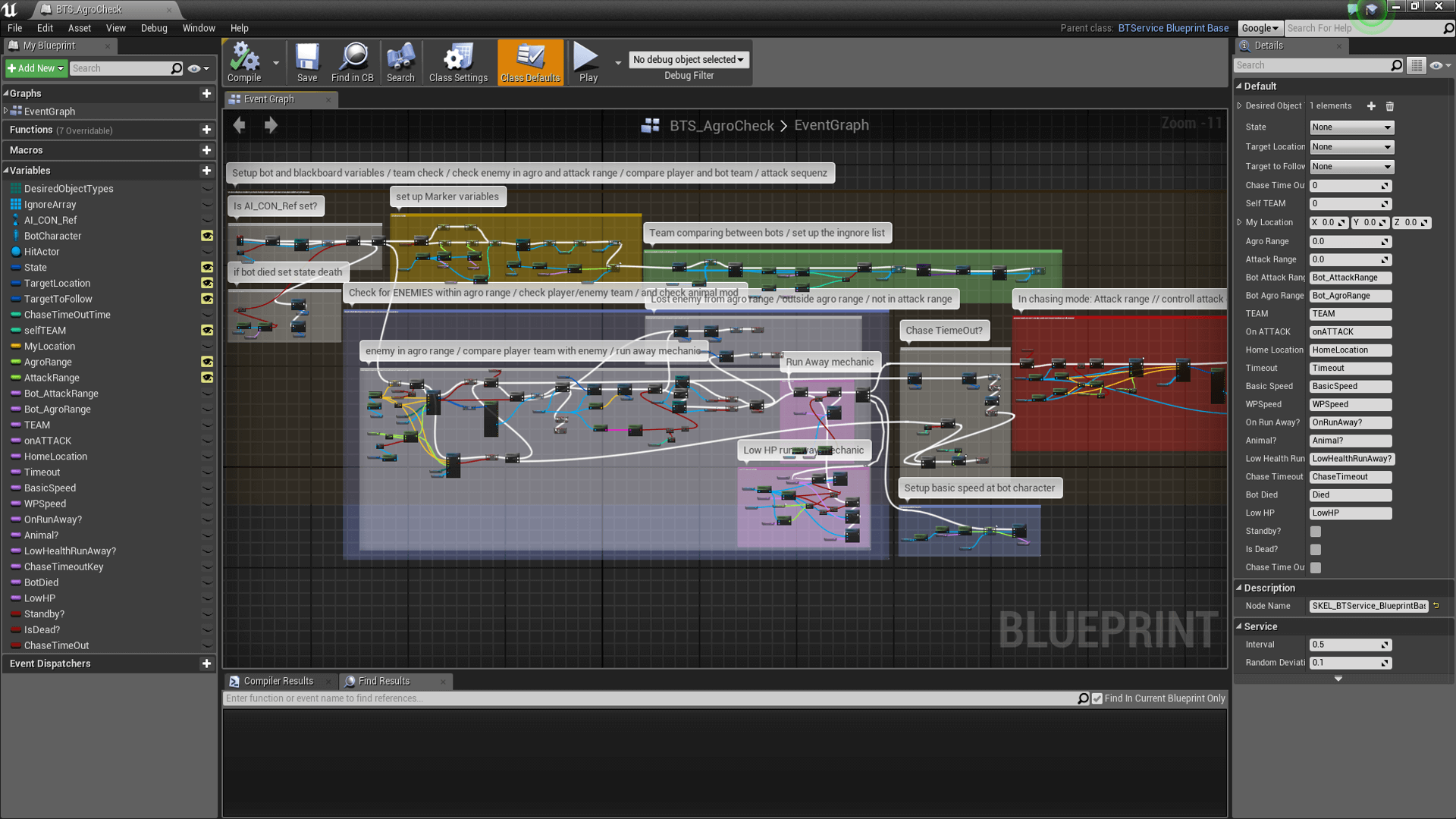Navigate forward in graph history

[x=271, y=125]
